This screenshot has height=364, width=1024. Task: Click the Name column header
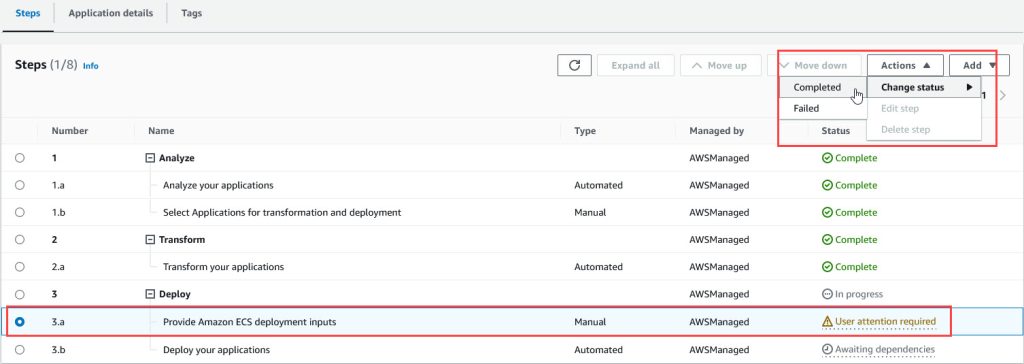161,131
